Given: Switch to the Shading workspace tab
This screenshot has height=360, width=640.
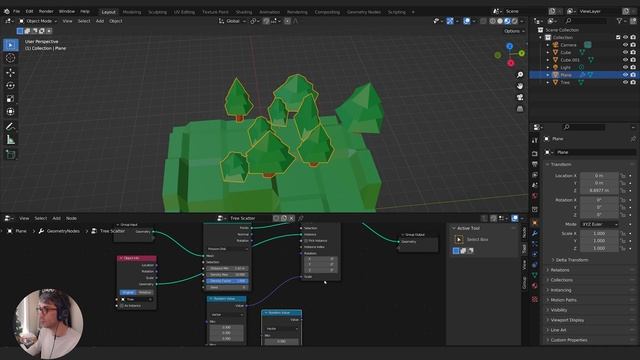Looking at the screenshot, I should pos(244,12).
